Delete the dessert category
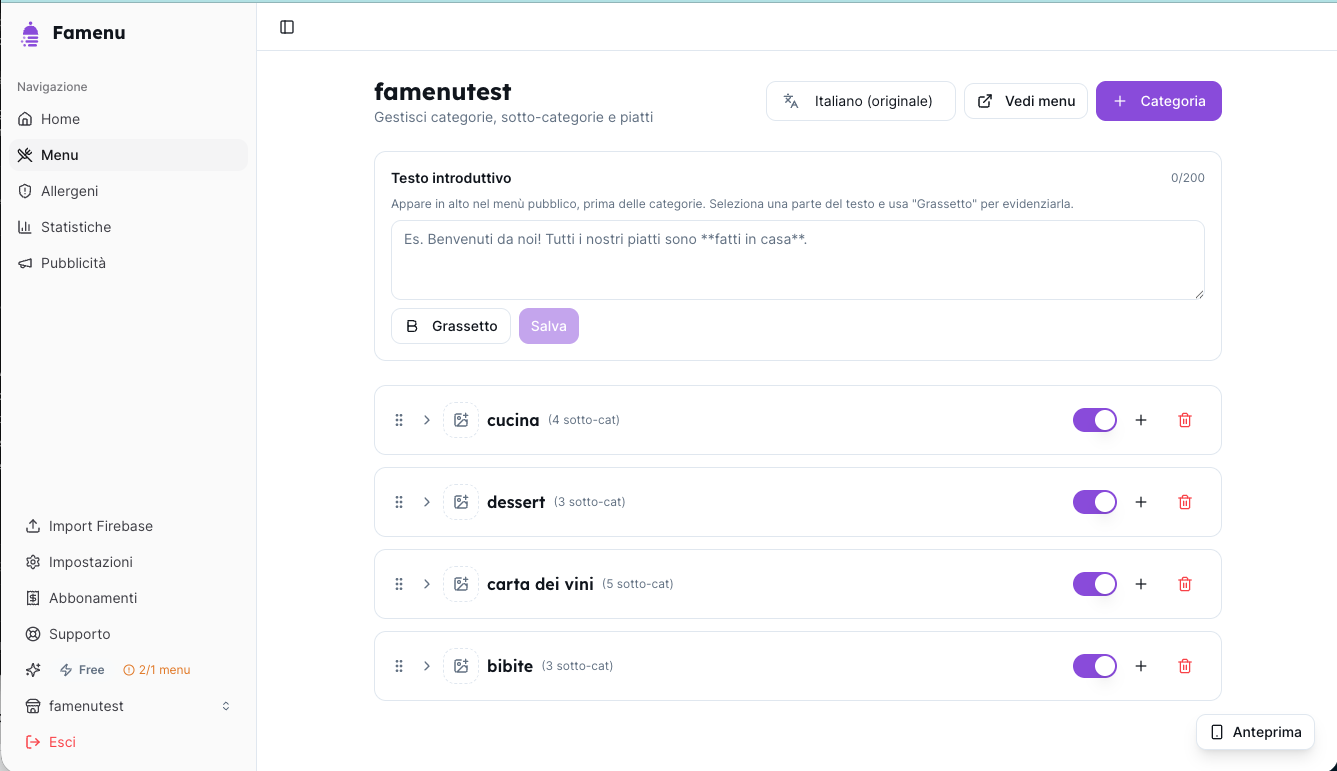Viewport: 1337px width, 771px height. click(1185, 502)
